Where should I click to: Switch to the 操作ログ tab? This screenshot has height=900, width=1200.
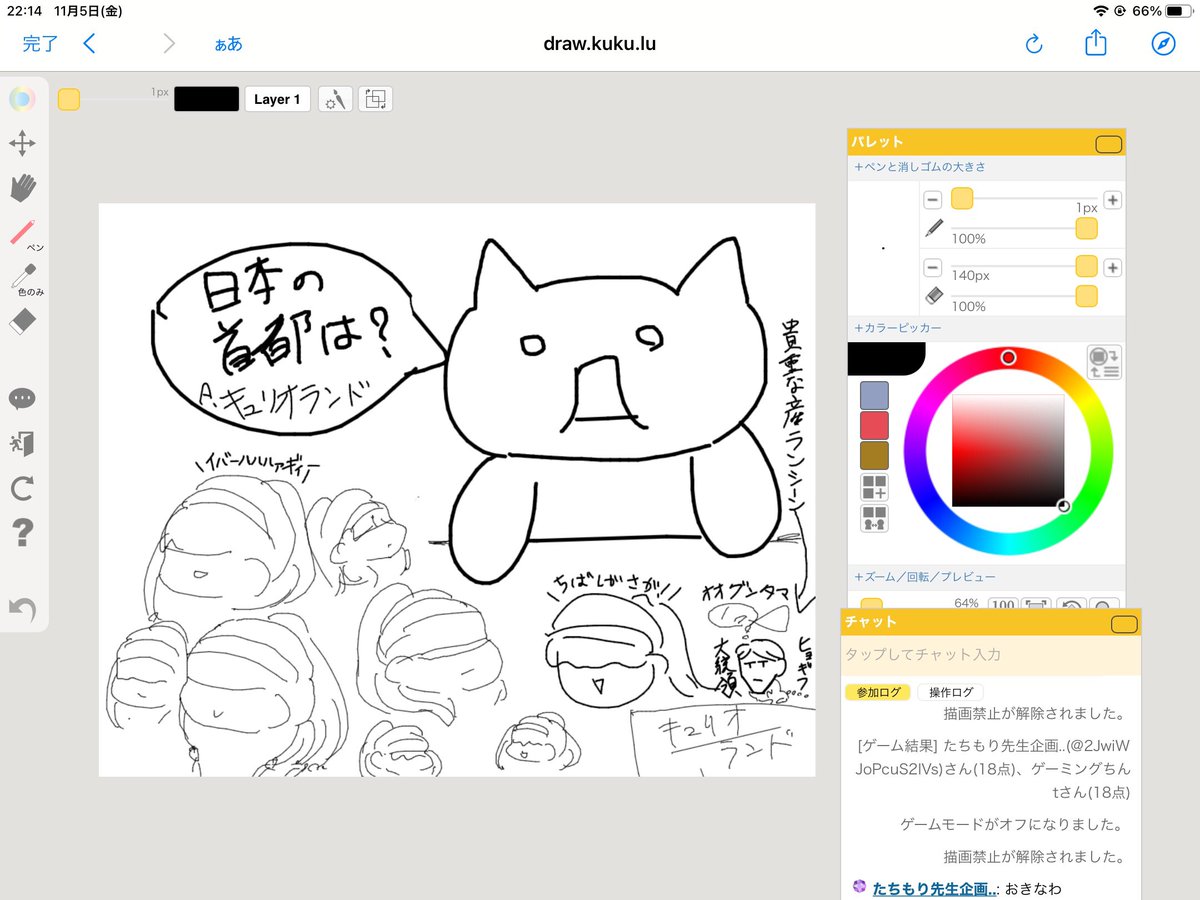[x=950, y=692]
